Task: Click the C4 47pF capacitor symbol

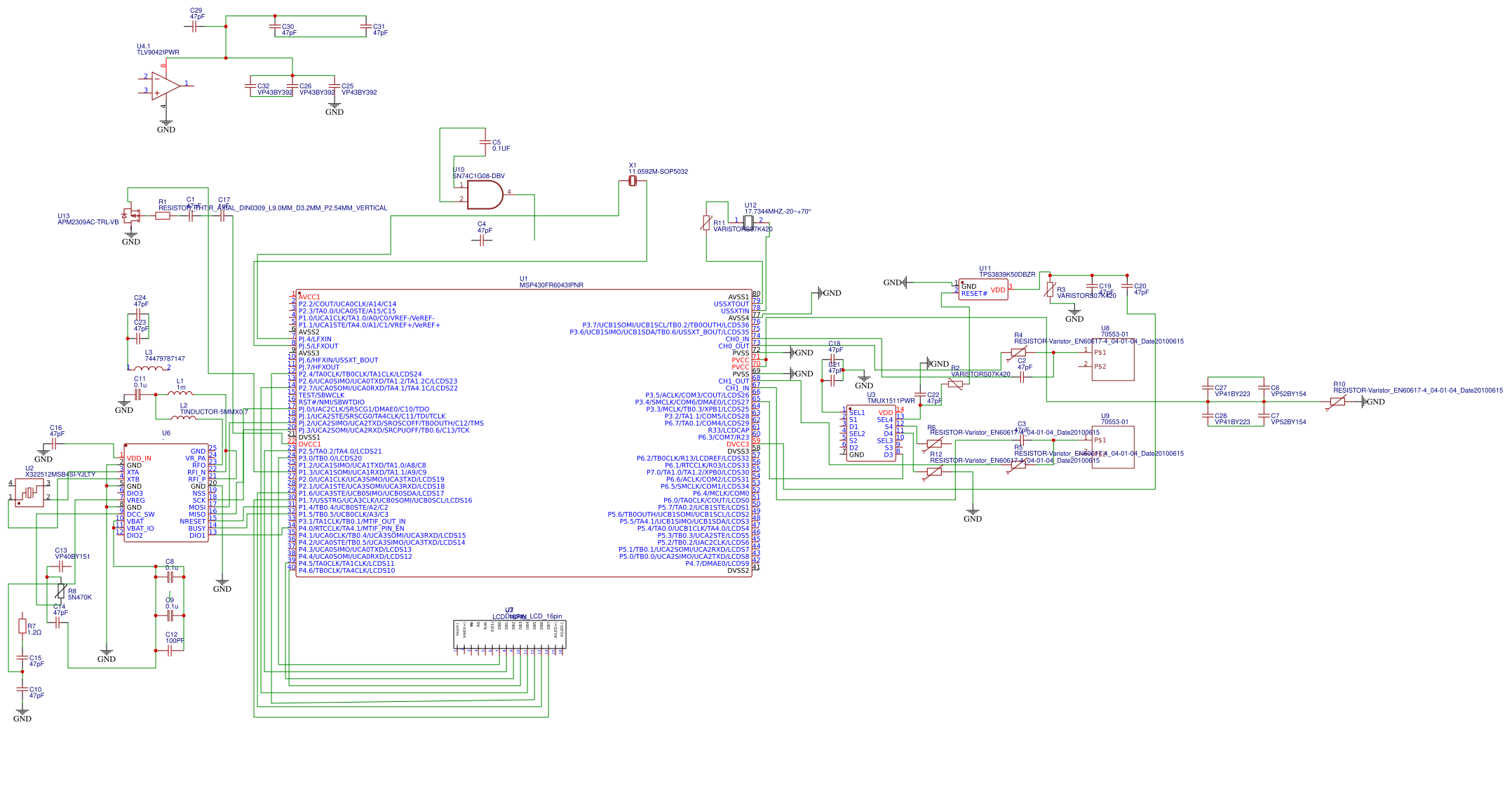Action: tap(482, 241)
